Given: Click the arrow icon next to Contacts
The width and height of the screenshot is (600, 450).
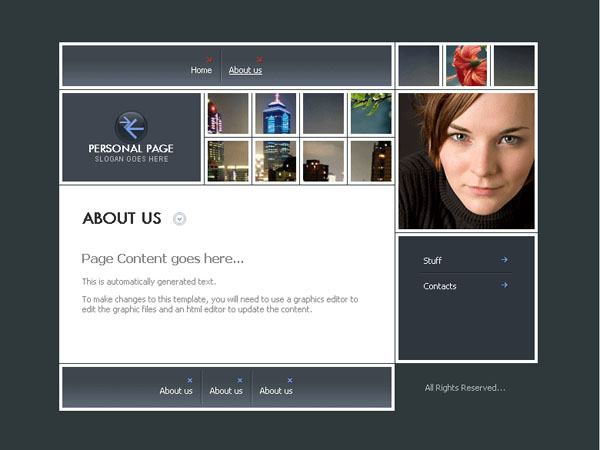Looking at the screenshot, I should pos(504,285).
